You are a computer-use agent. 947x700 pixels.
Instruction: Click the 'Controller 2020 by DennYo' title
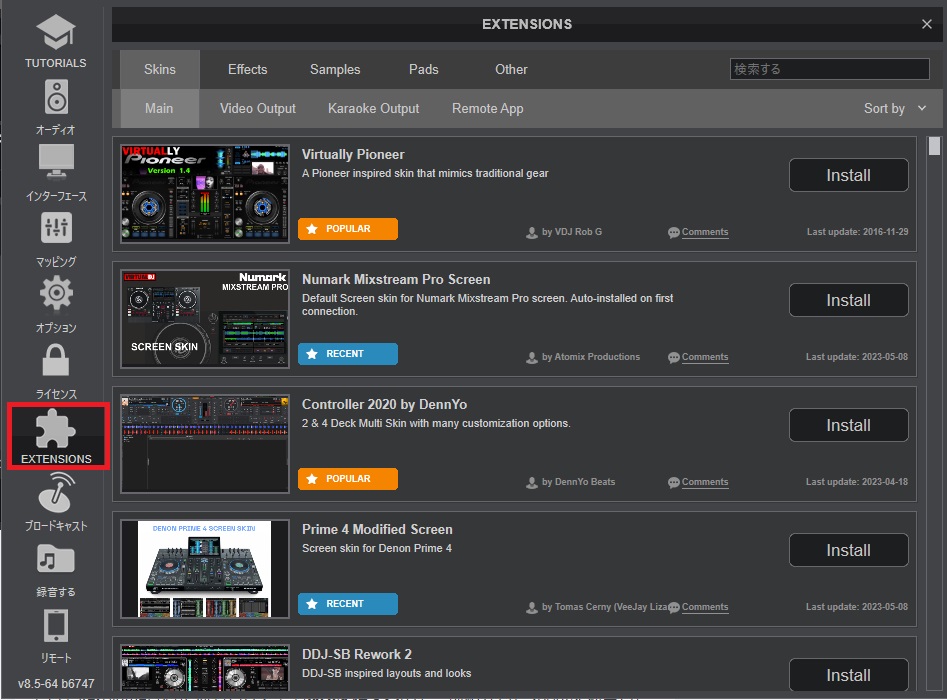(384, 405)
